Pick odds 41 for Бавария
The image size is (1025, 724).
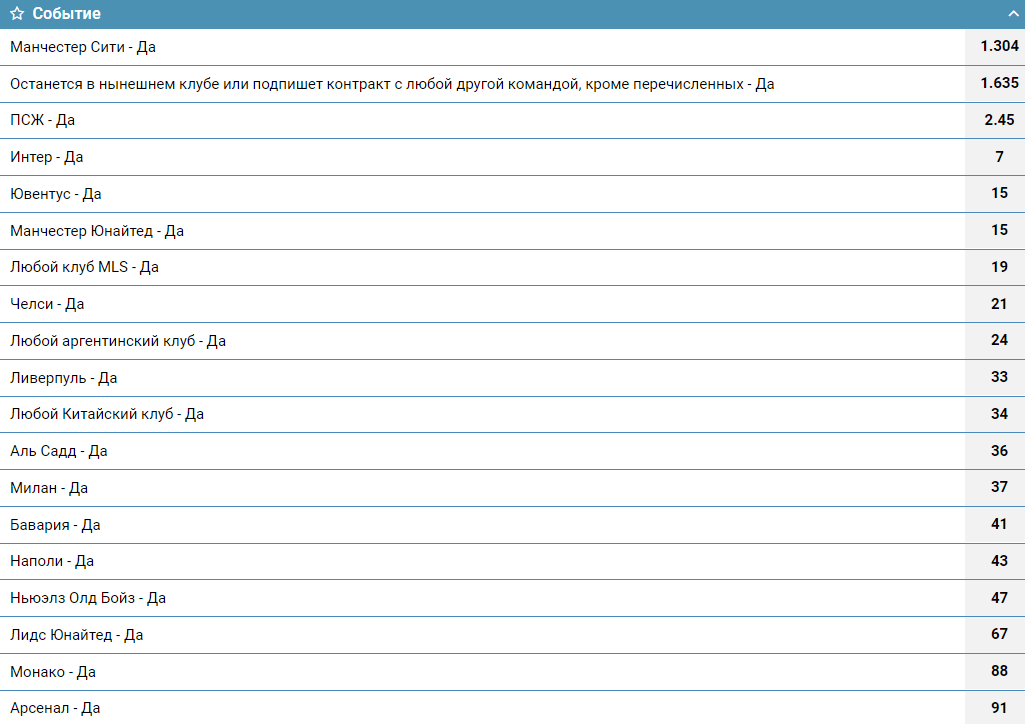(995, 525)
